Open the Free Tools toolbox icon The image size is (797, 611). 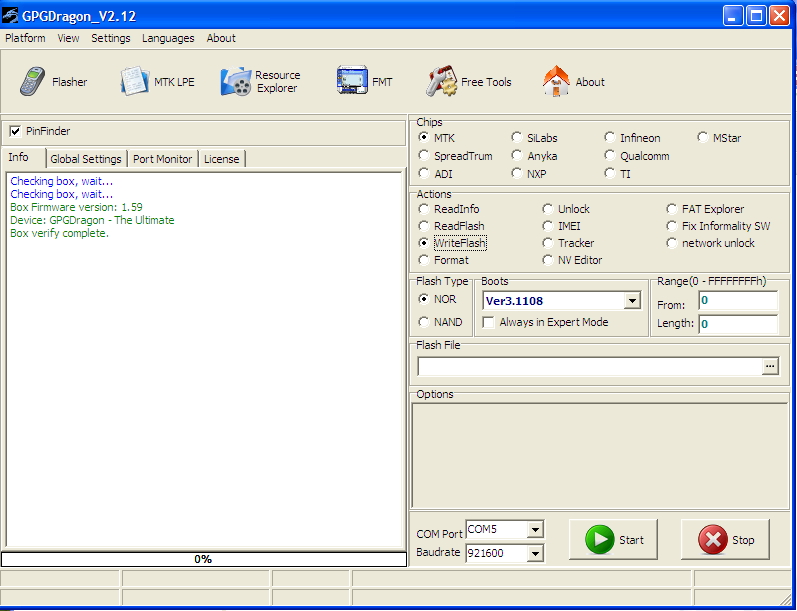(441, 81)
